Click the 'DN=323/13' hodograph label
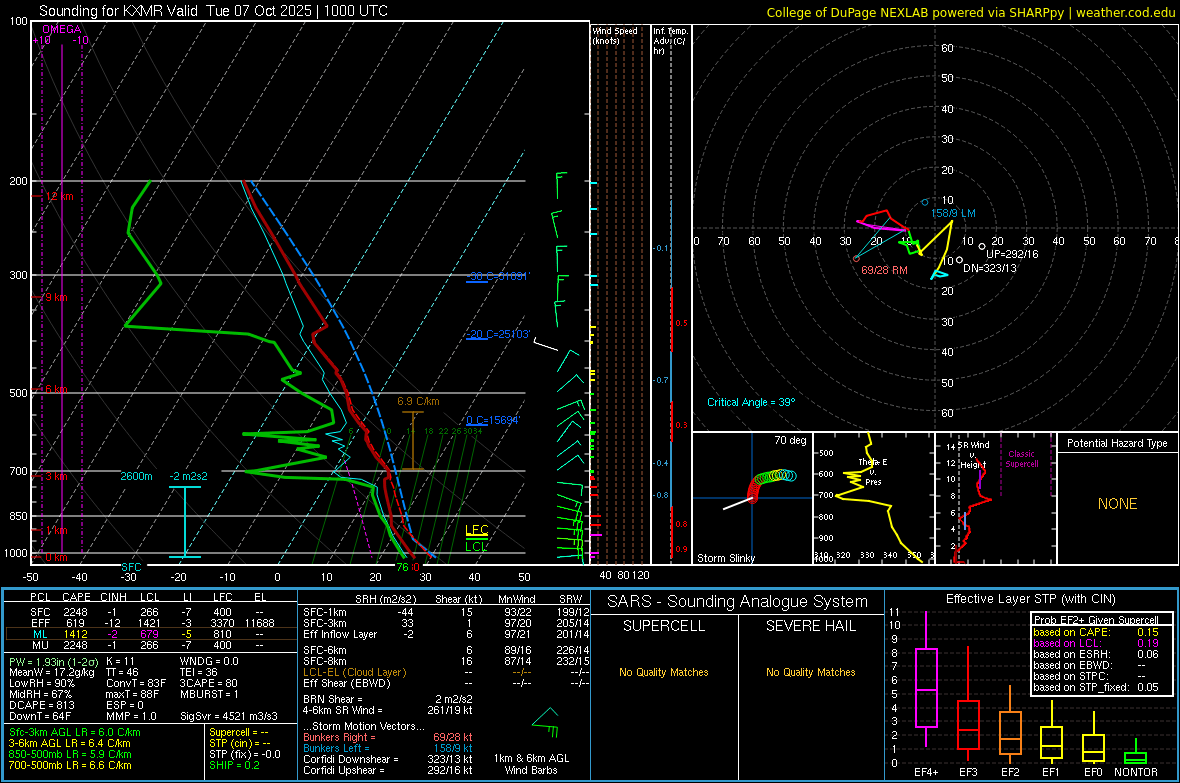The height and width of the screenshot is (783, 1180). [990, 268]
